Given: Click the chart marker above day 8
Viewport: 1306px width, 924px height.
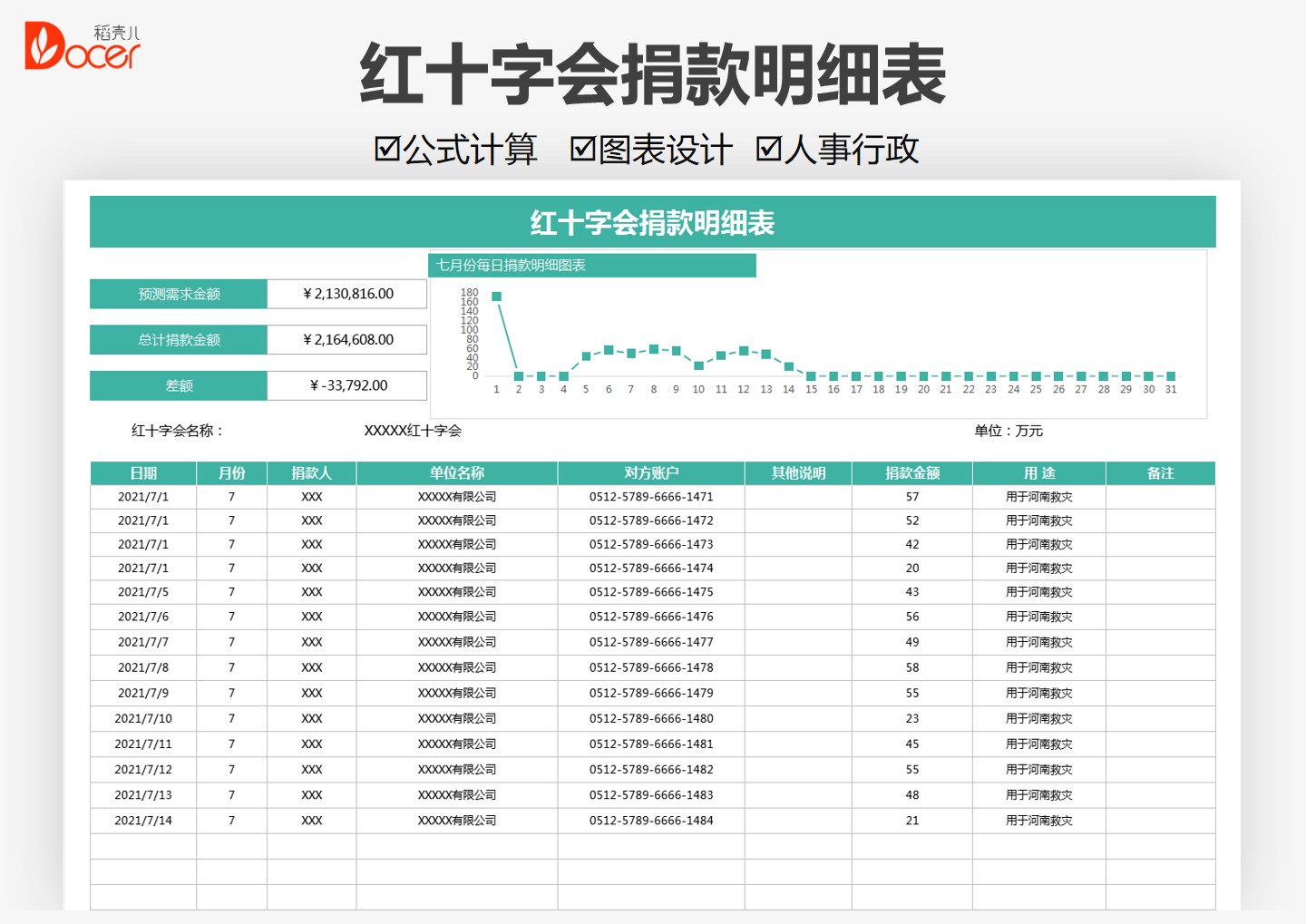Looking at the screenshot, I should pos(653,347).
